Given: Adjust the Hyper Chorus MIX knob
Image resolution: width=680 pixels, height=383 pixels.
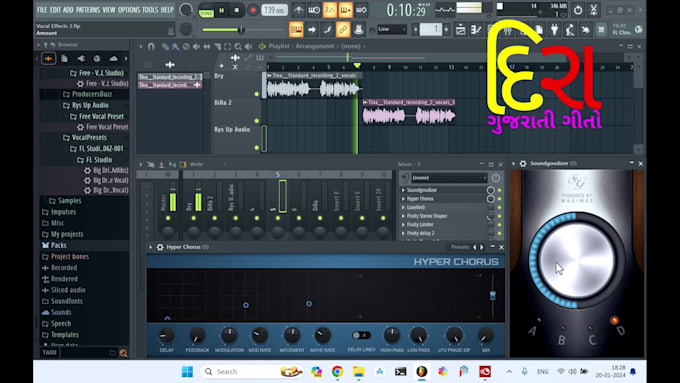Looking at the screenshot, I should click(x=485, y=336).
